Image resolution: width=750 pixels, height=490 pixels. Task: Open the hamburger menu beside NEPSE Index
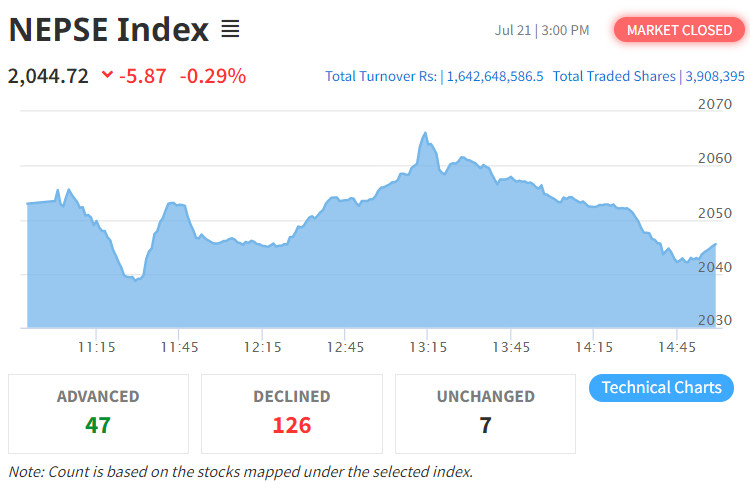pyautogui.click(x=230, y=30)
